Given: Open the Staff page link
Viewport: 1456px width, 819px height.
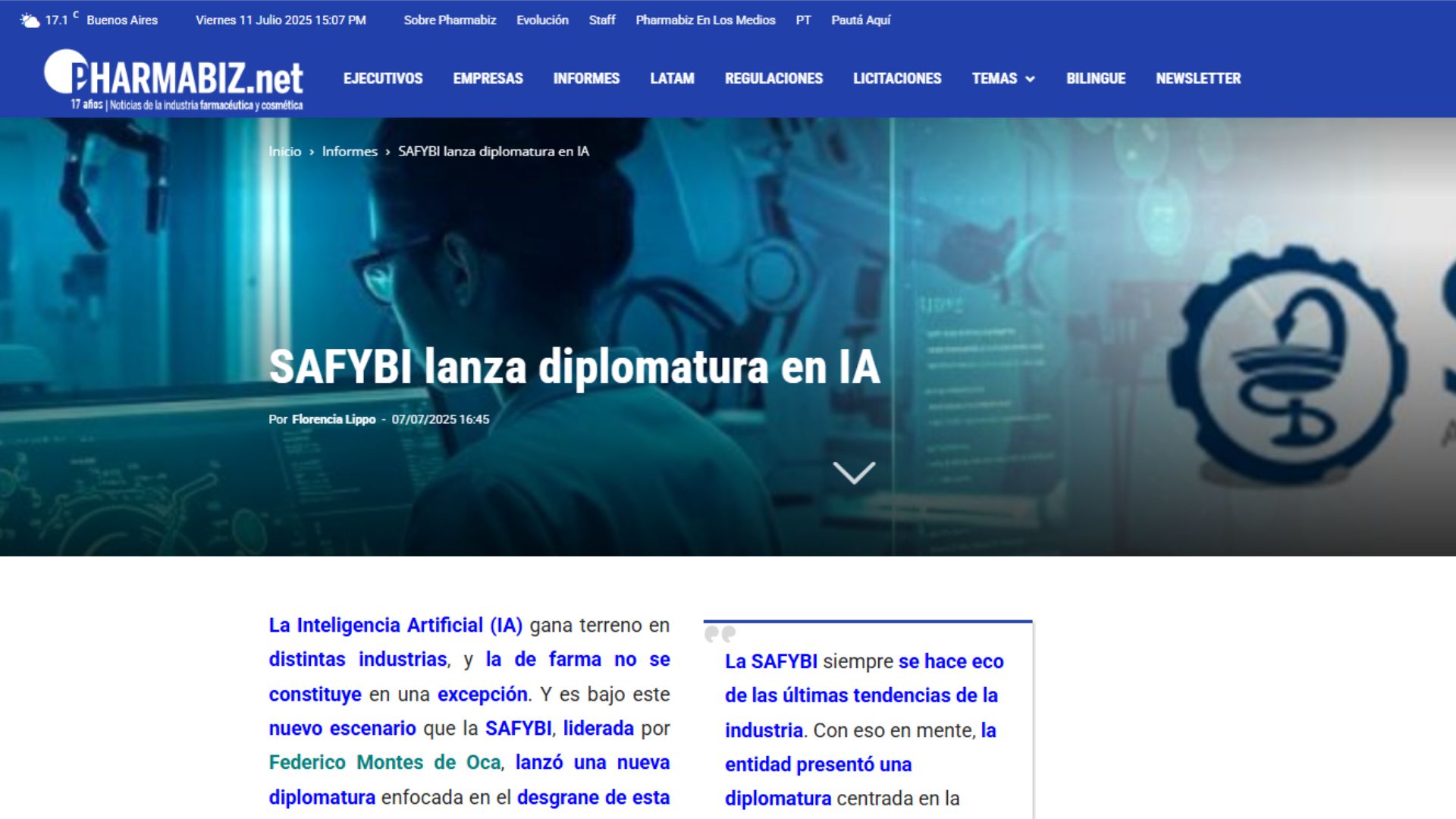Looking at the screenshot, I should coord(602,20).
